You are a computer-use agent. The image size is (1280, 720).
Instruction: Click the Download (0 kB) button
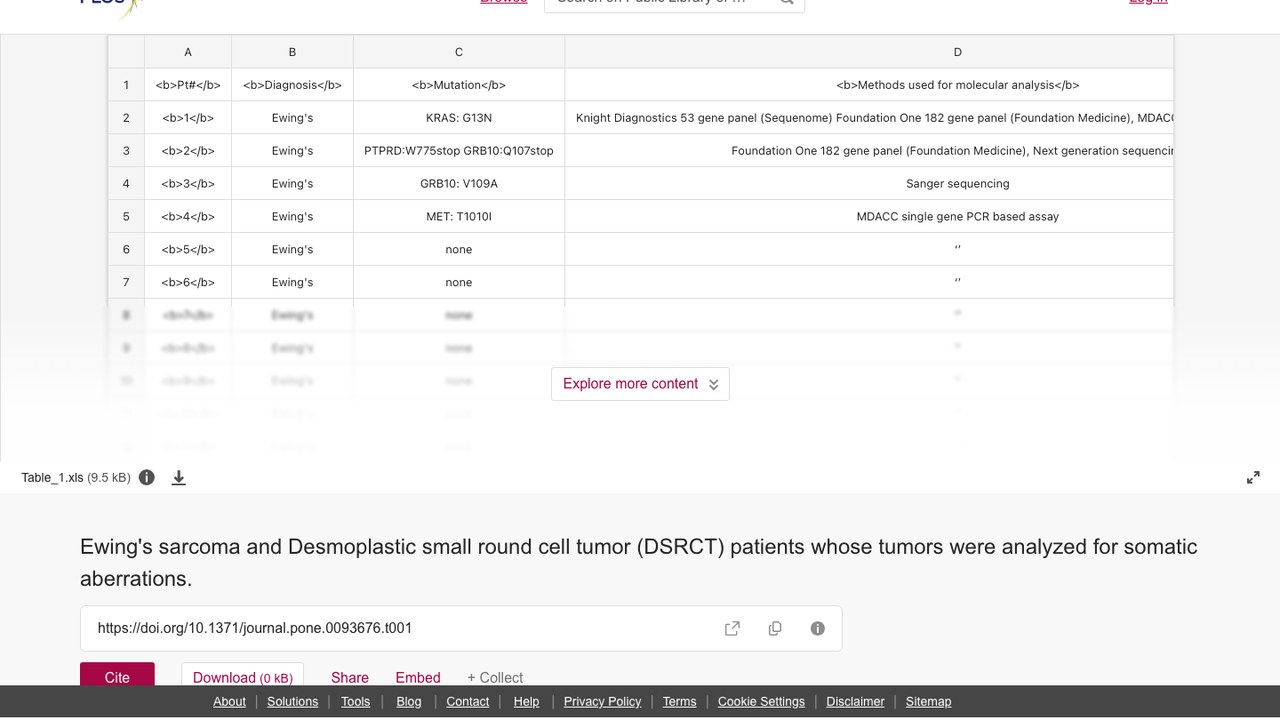[x=243, y=676]
